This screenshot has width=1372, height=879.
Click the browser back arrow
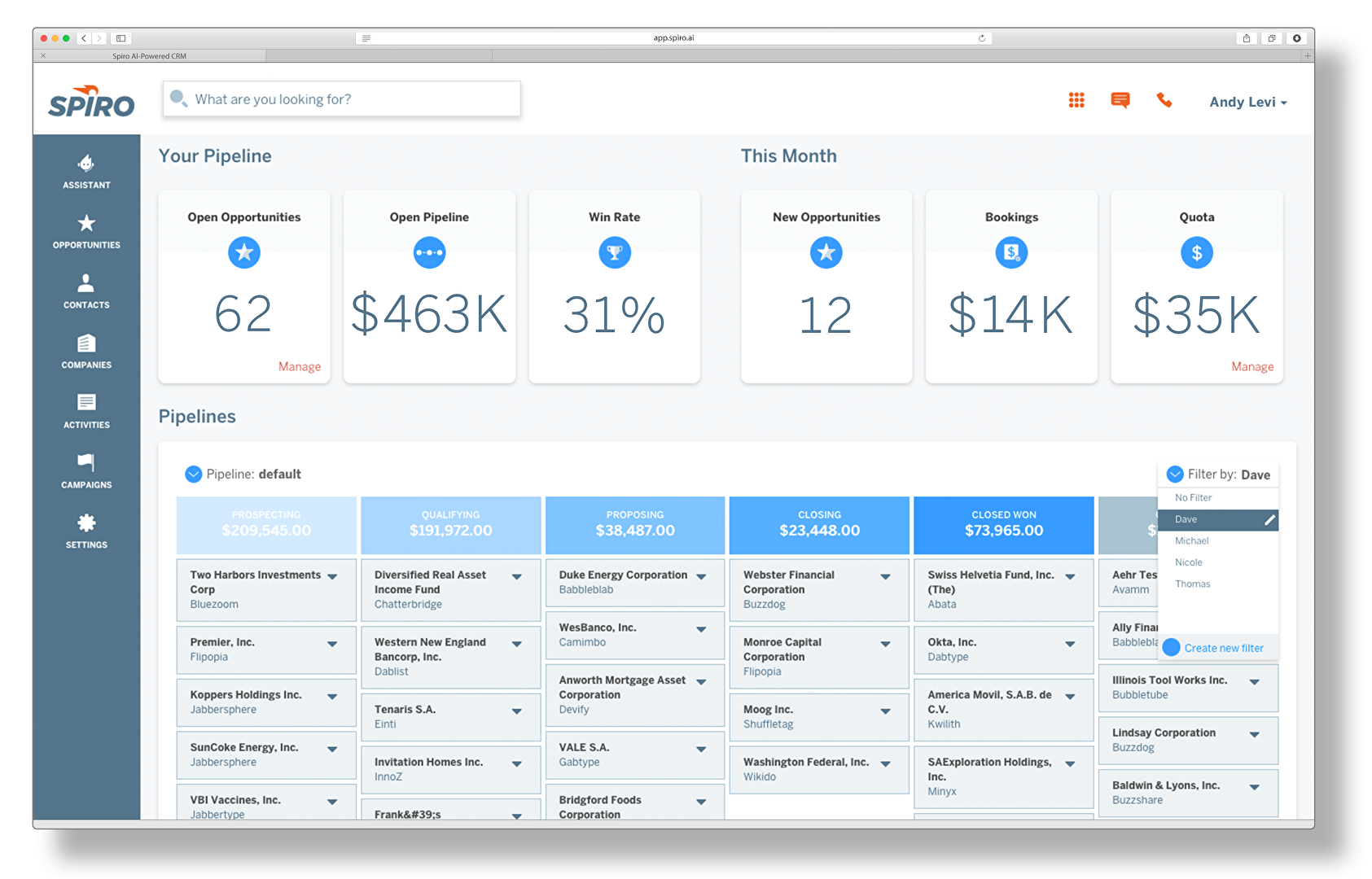84,38
